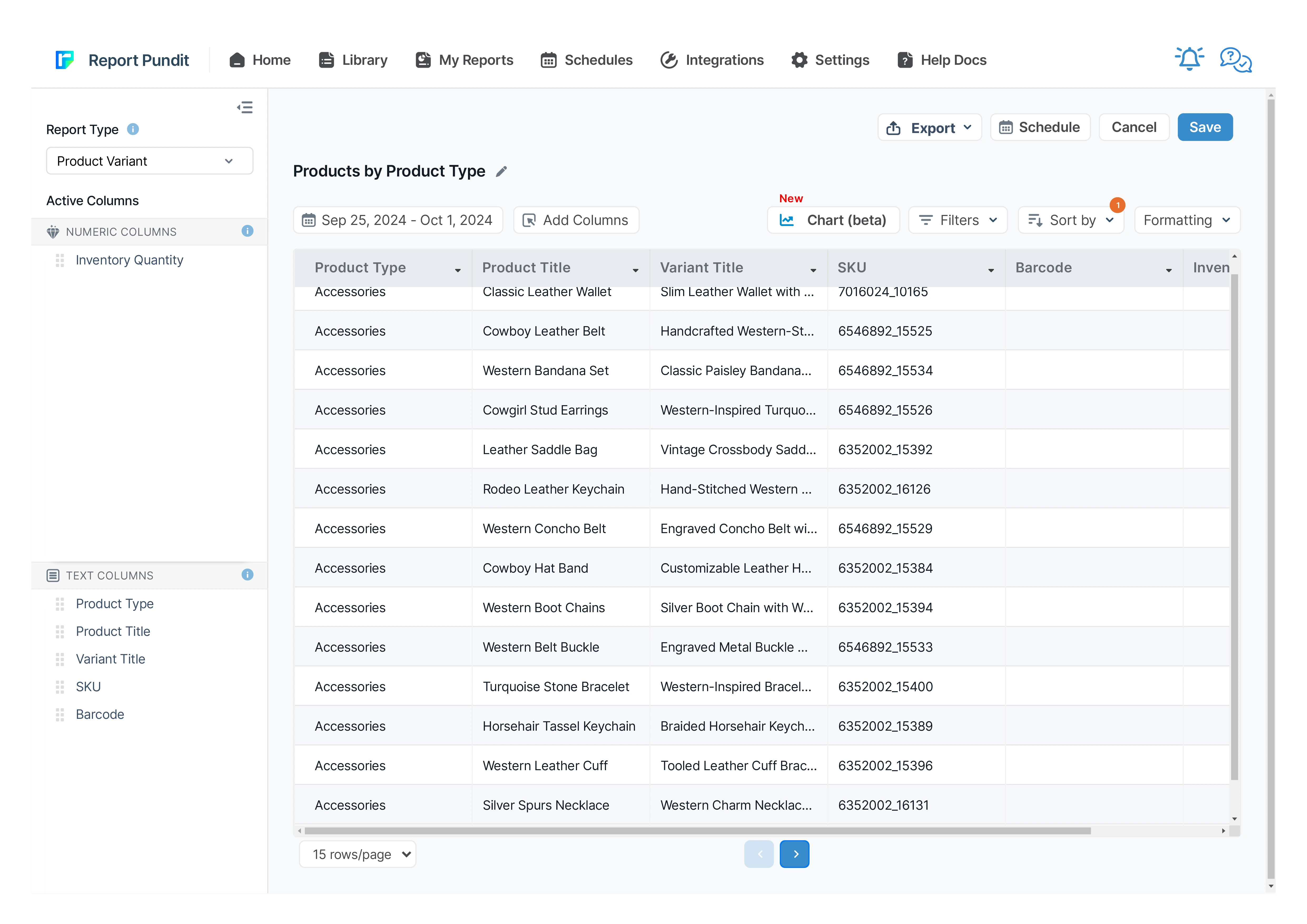Open the Report Type Product Variant dropdown
The height and width of the screenshot is (924, 1307).
[149, 161]
